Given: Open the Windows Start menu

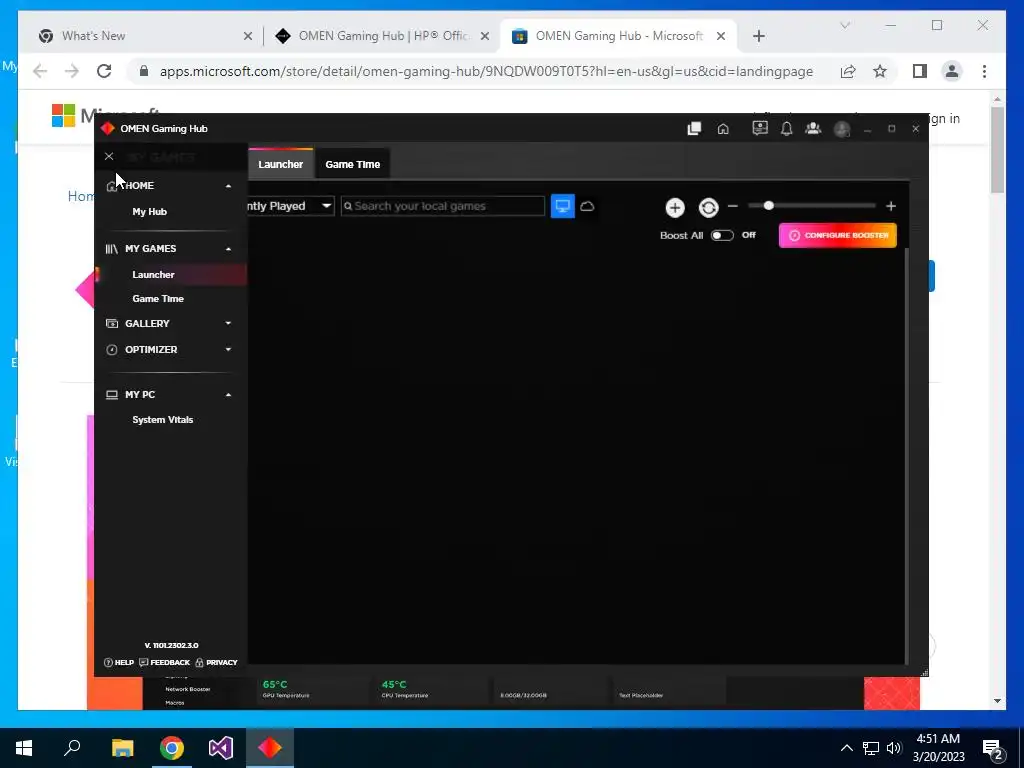Looking at the screenshot, I should 24,748.
